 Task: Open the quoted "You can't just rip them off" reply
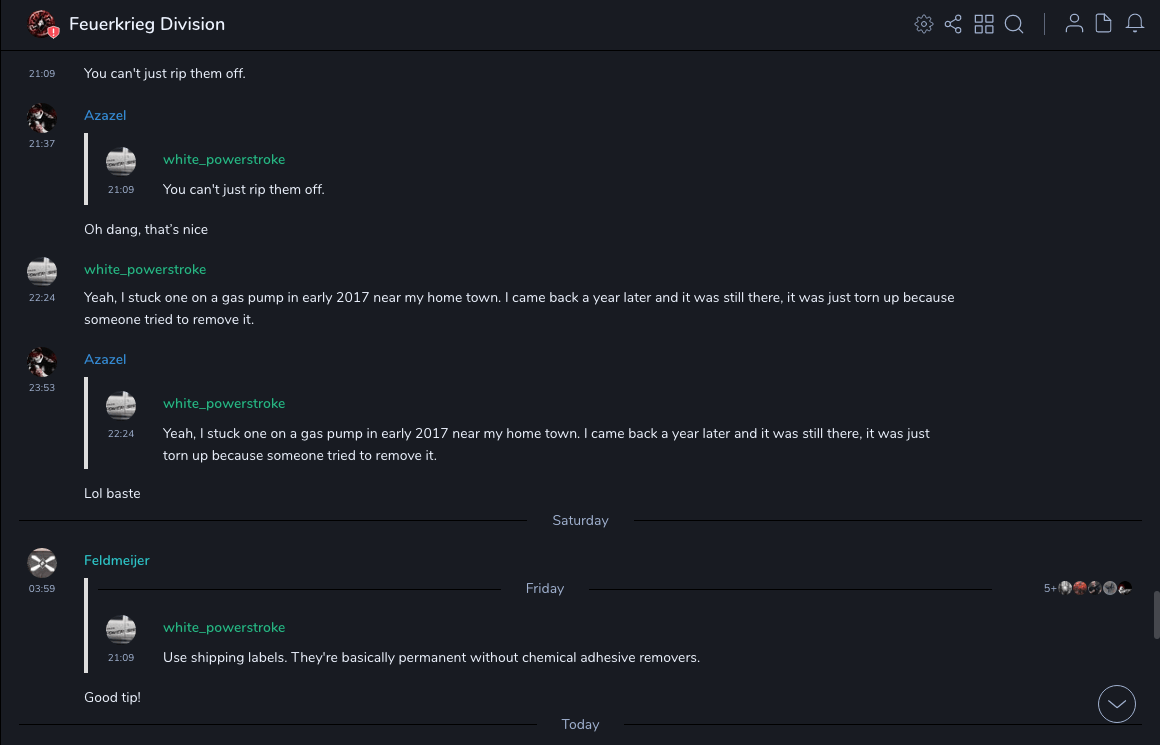(x=244, y=190)
